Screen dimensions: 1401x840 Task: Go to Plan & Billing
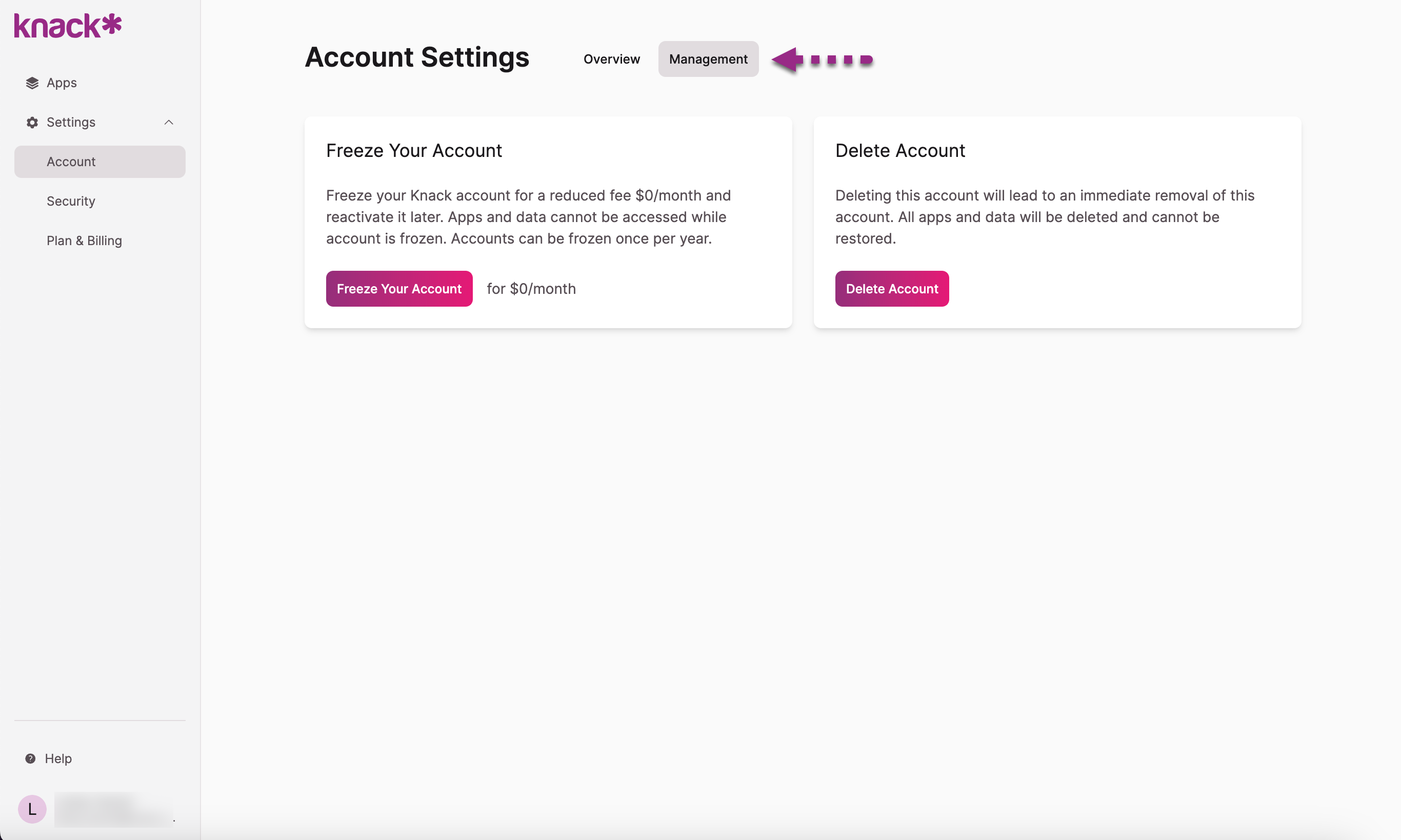click(x=84, y=241)
